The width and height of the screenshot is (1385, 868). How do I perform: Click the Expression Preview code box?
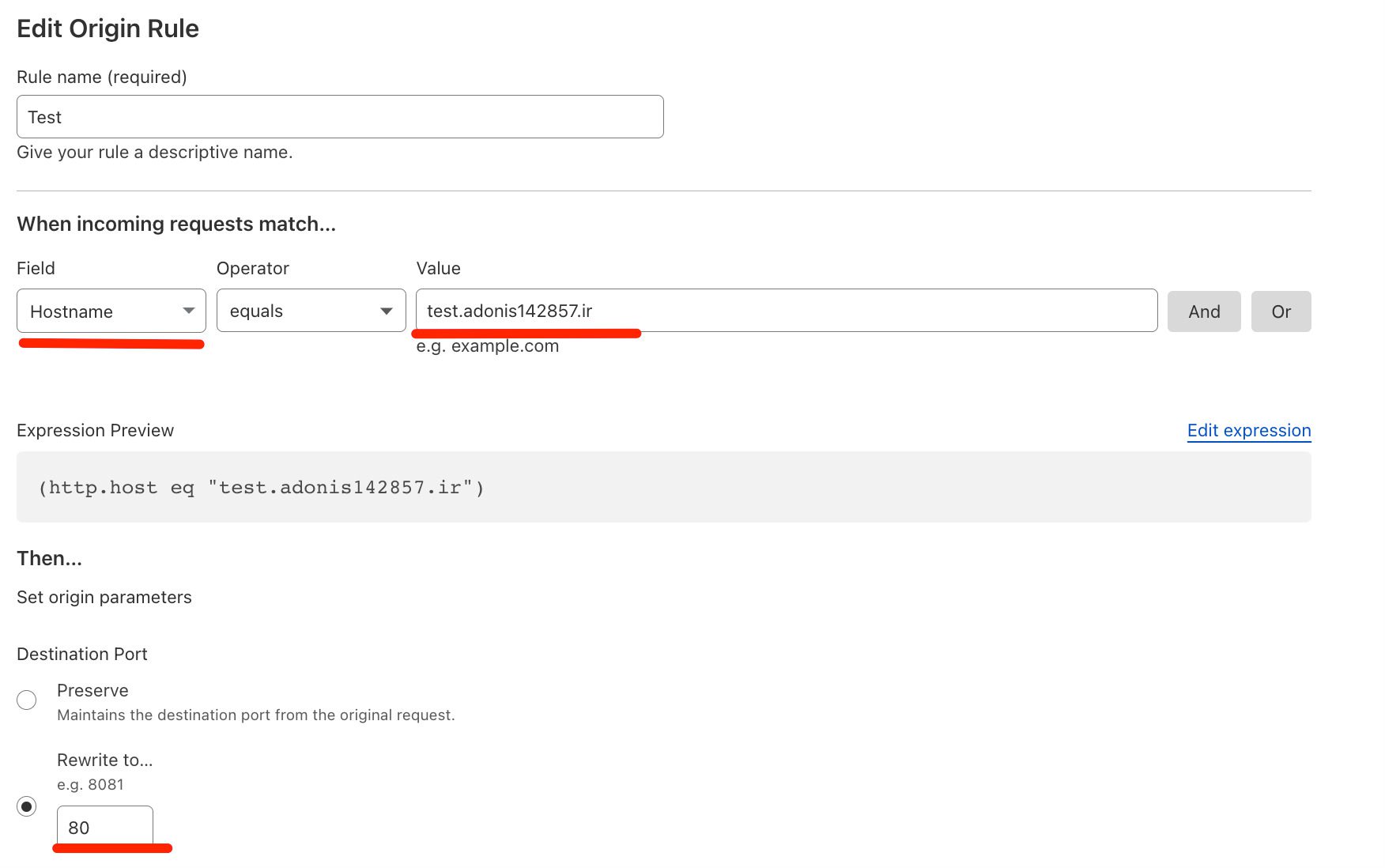click(662, 487)
